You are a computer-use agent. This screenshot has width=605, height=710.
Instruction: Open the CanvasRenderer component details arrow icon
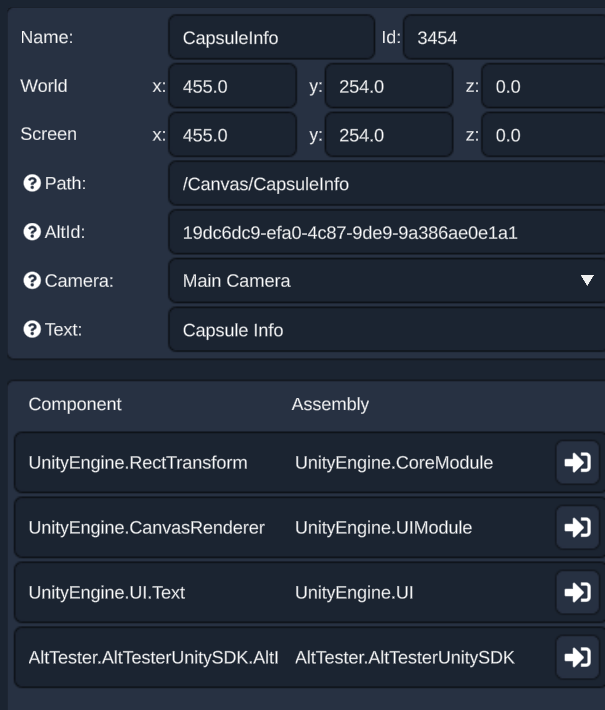[x=577, y=527]
